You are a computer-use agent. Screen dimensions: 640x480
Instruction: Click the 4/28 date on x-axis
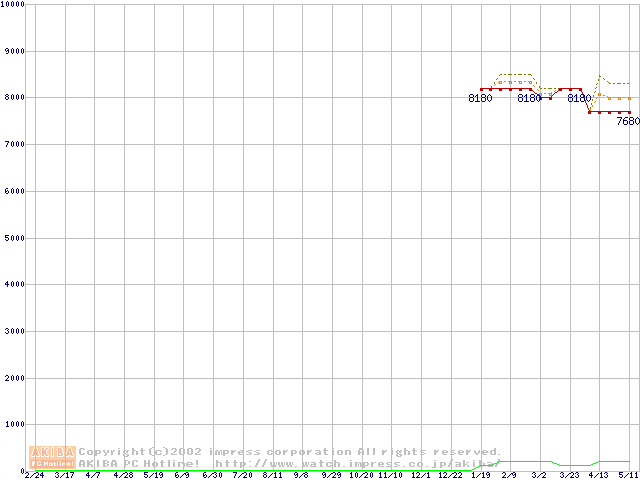pos(123,475)
